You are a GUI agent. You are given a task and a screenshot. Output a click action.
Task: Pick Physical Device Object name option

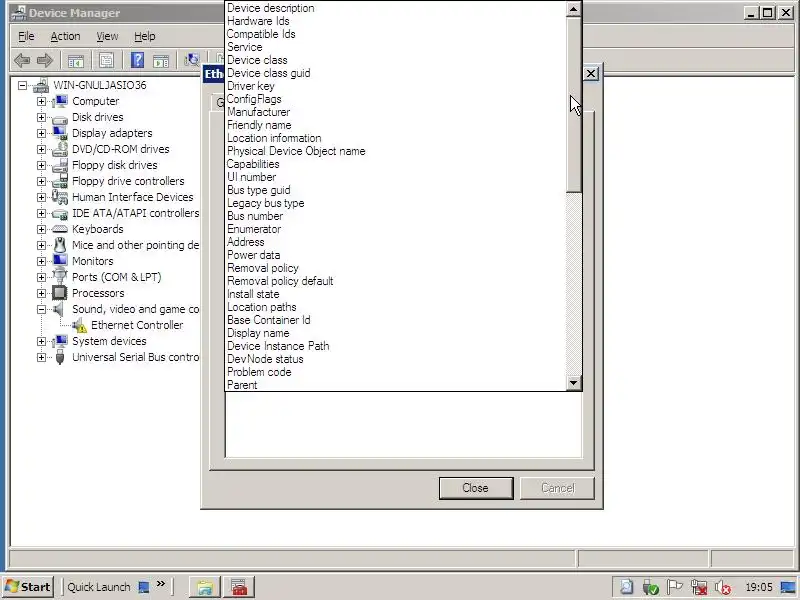pyautogui.click(x=396, y=151)
